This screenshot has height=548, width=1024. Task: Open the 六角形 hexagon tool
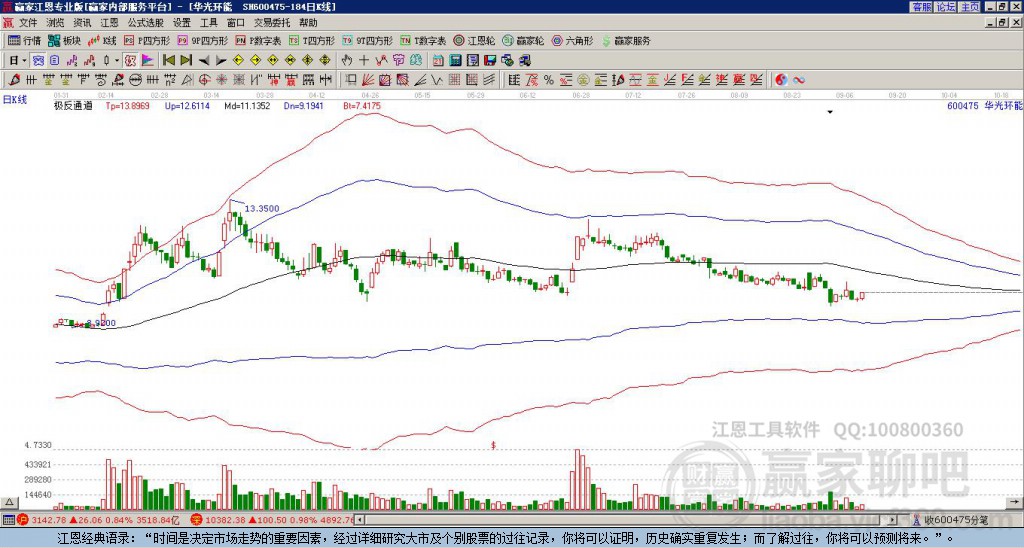tap(573, 40)
